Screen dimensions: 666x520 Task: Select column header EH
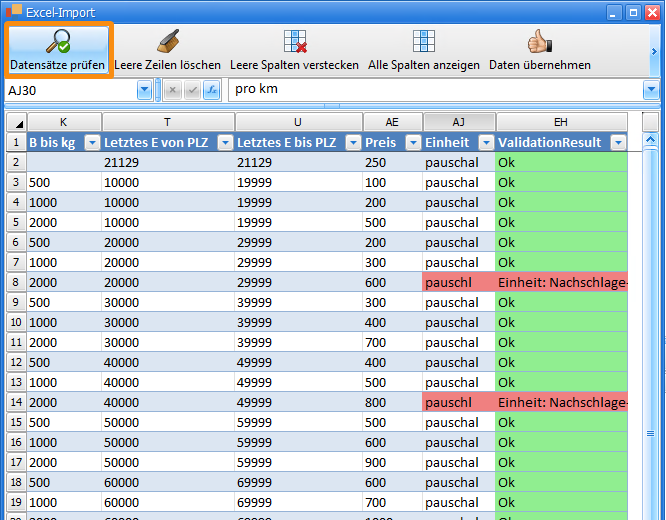(562, 122)
